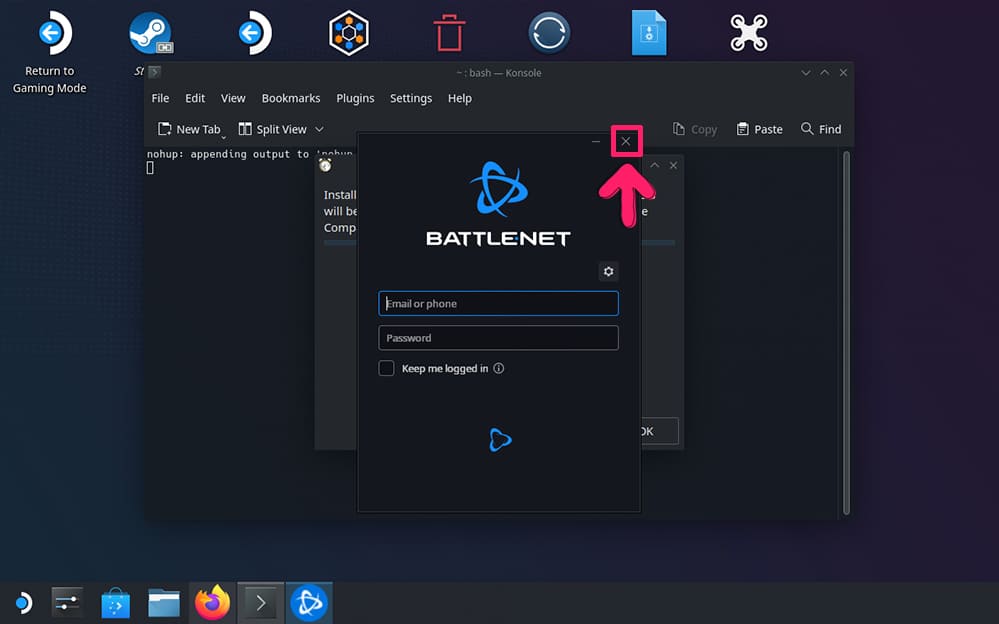
Task: Launch Discover store from the taskbar
Action: [x=115, y=602]
